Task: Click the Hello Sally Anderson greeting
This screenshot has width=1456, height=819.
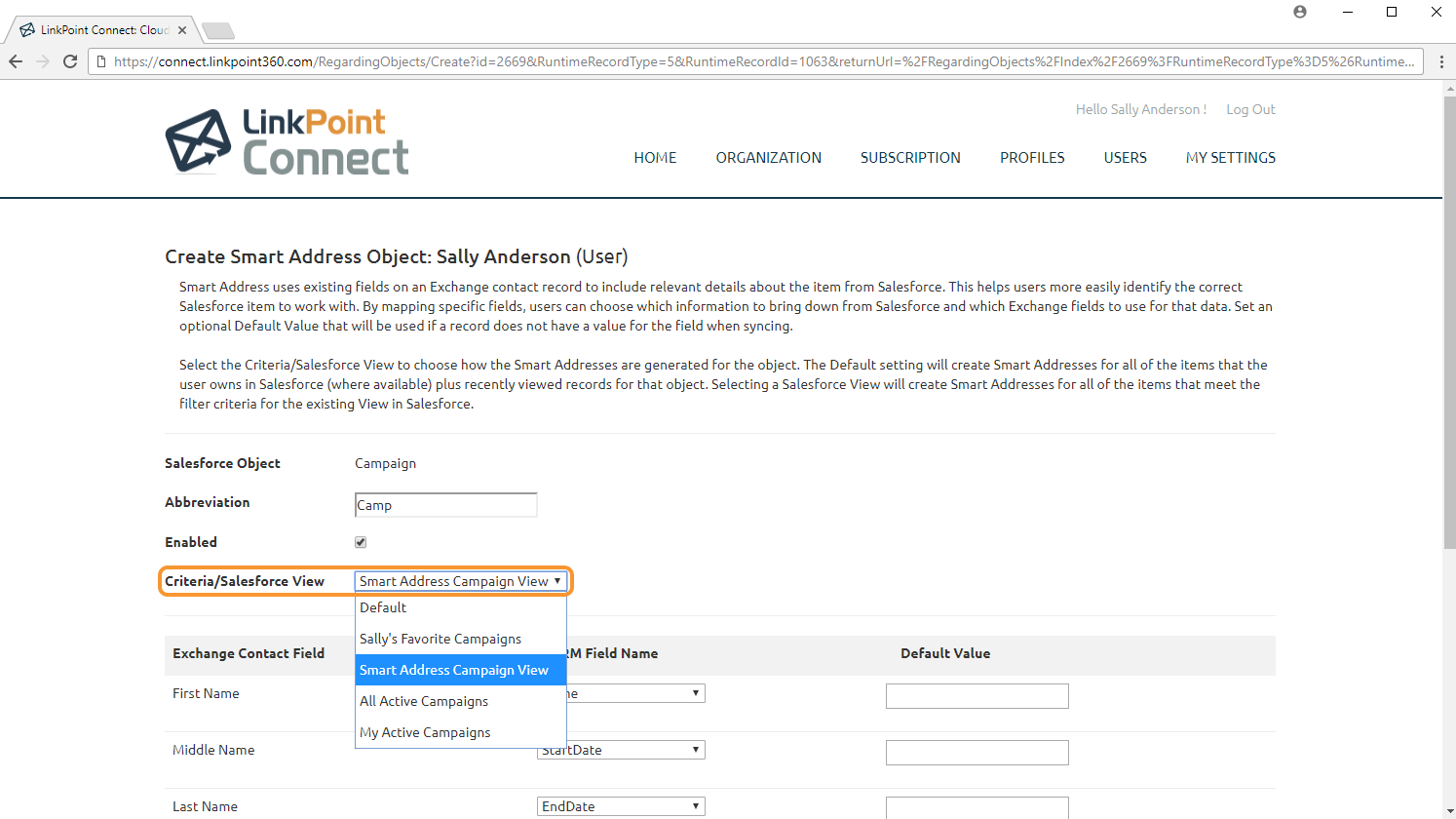Action: coord(1140,109)
